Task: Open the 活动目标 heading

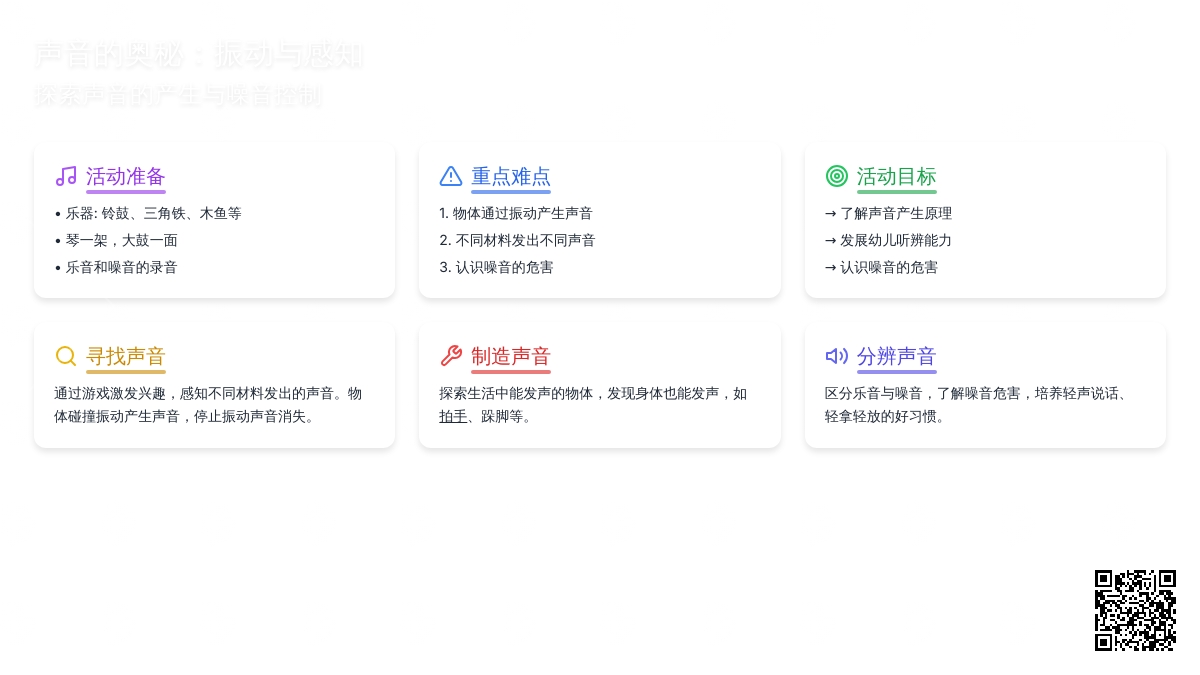Action: point(897,177)
